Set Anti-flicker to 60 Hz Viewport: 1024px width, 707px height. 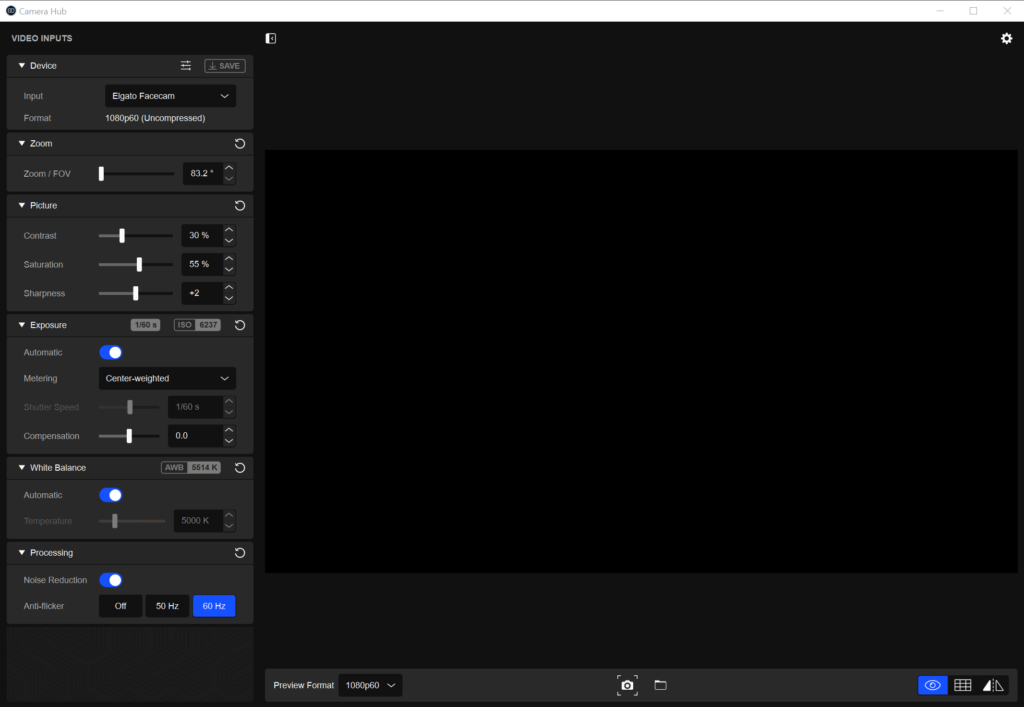pos(214,606)
